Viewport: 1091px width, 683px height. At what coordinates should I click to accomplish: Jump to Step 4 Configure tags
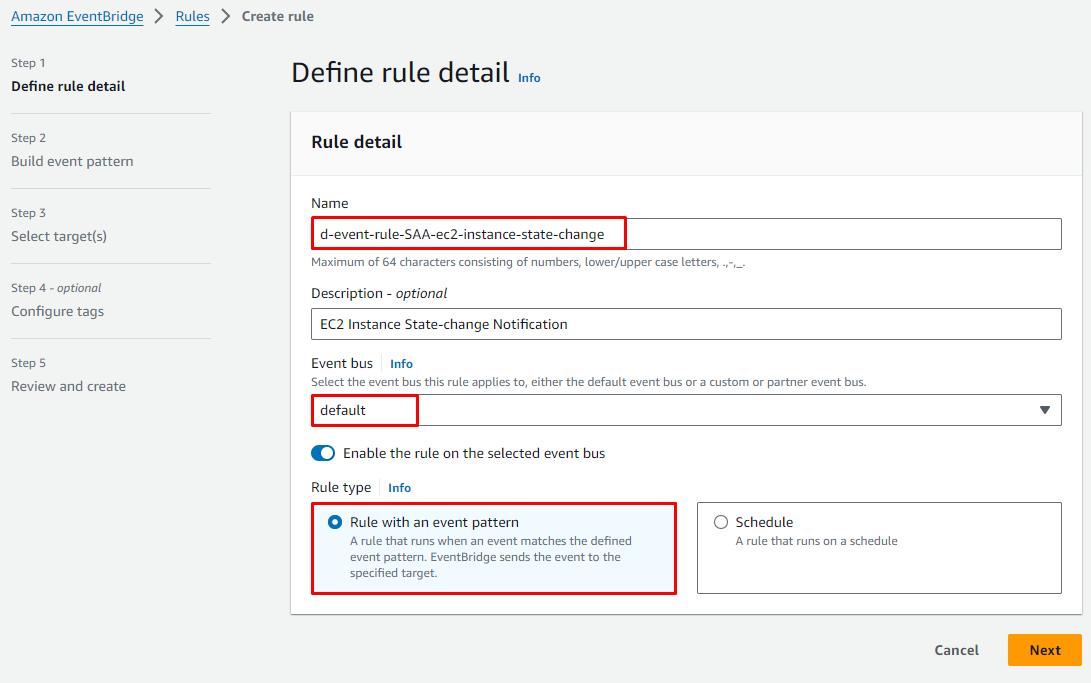(57, 311)
